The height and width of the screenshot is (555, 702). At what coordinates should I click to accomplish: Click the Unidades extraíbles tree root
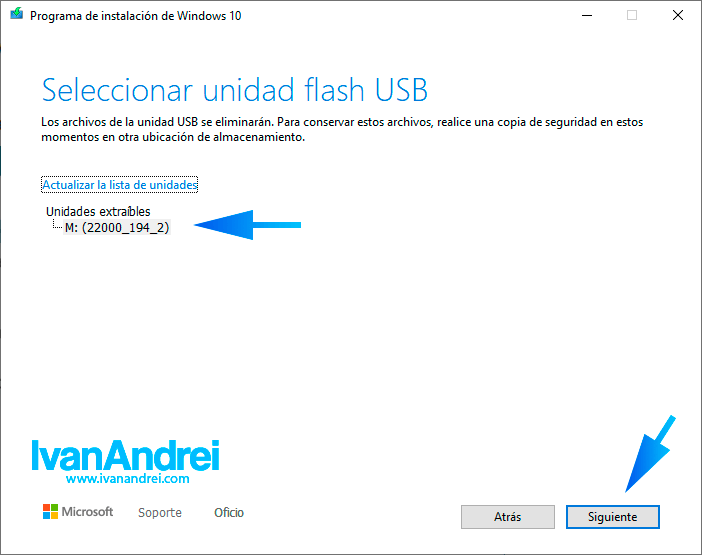coord(98,211)
